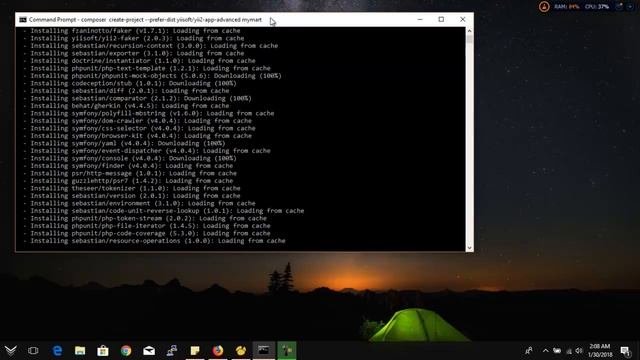Viewport: 640px width, 360px height.
Task: Click the guzzlehttp/psr7 install line
Action: [x=128, y=181]
